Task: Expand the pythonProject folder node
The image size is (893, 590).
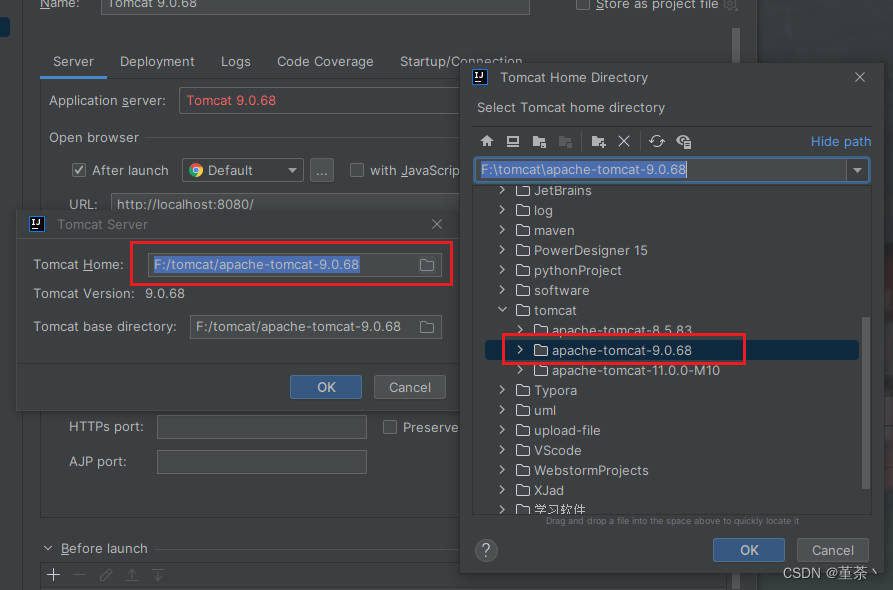Action: 502,270
